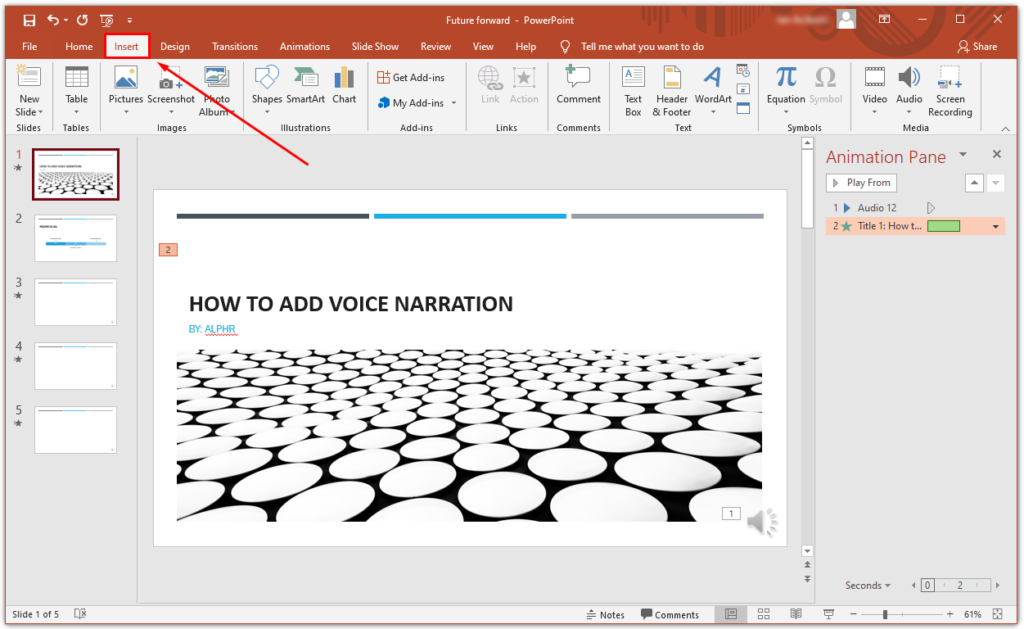Collapse the ribbon chevron
The image size is (1024, 629).
[x=1005, y=129]
